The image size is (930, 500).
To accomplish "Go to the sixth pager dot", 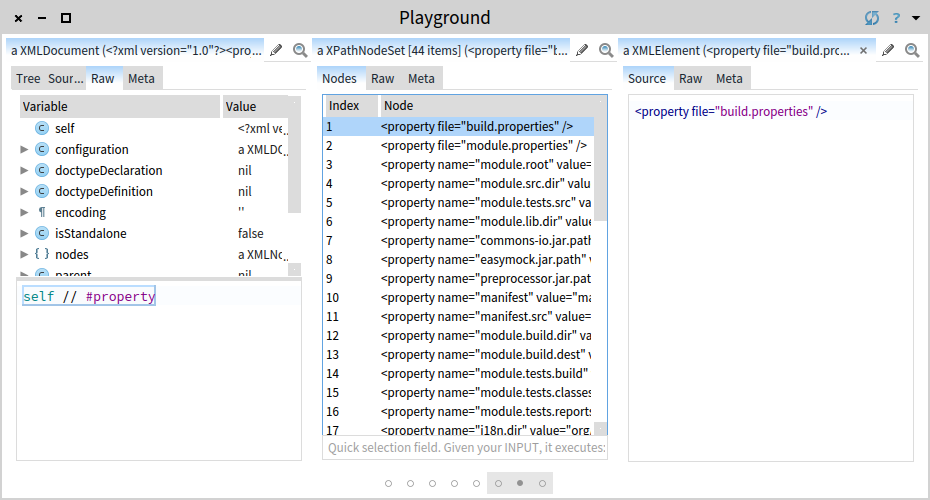I will click(498, 483).
